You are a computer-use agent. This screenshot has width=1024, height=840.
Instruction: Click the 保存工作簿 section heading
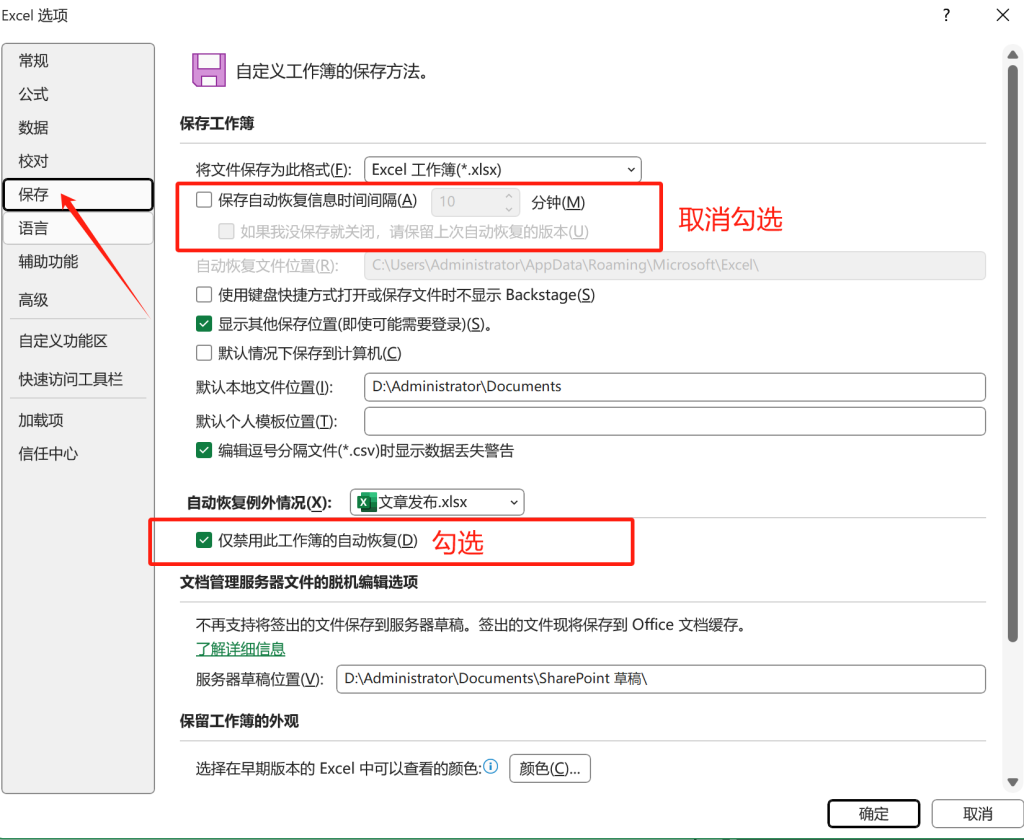217,123
